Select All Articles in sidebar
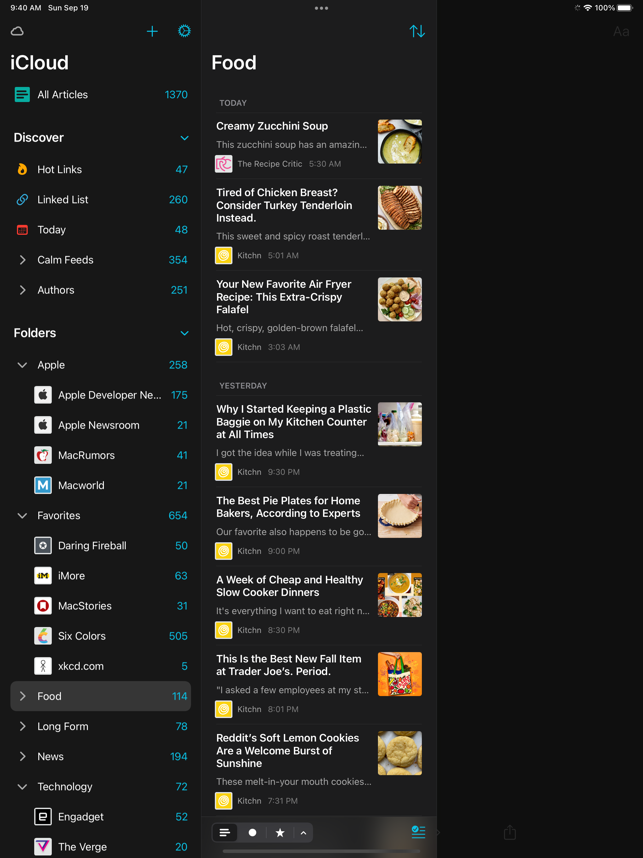The width and height of the screenshot is (643, 858). (x=101, y=95)
